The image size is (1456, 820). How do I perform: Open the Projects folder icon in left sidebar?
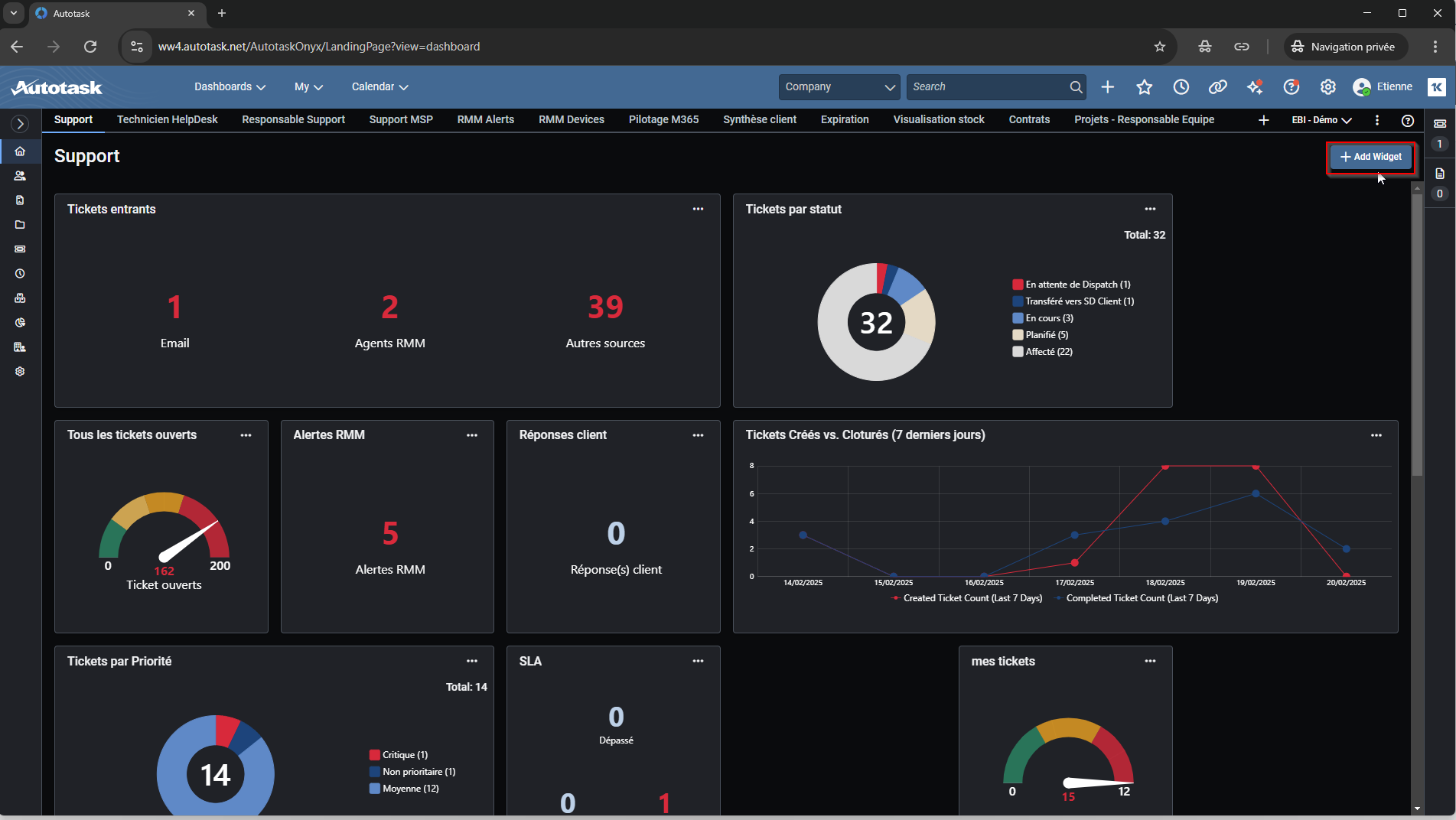(20, 225)
